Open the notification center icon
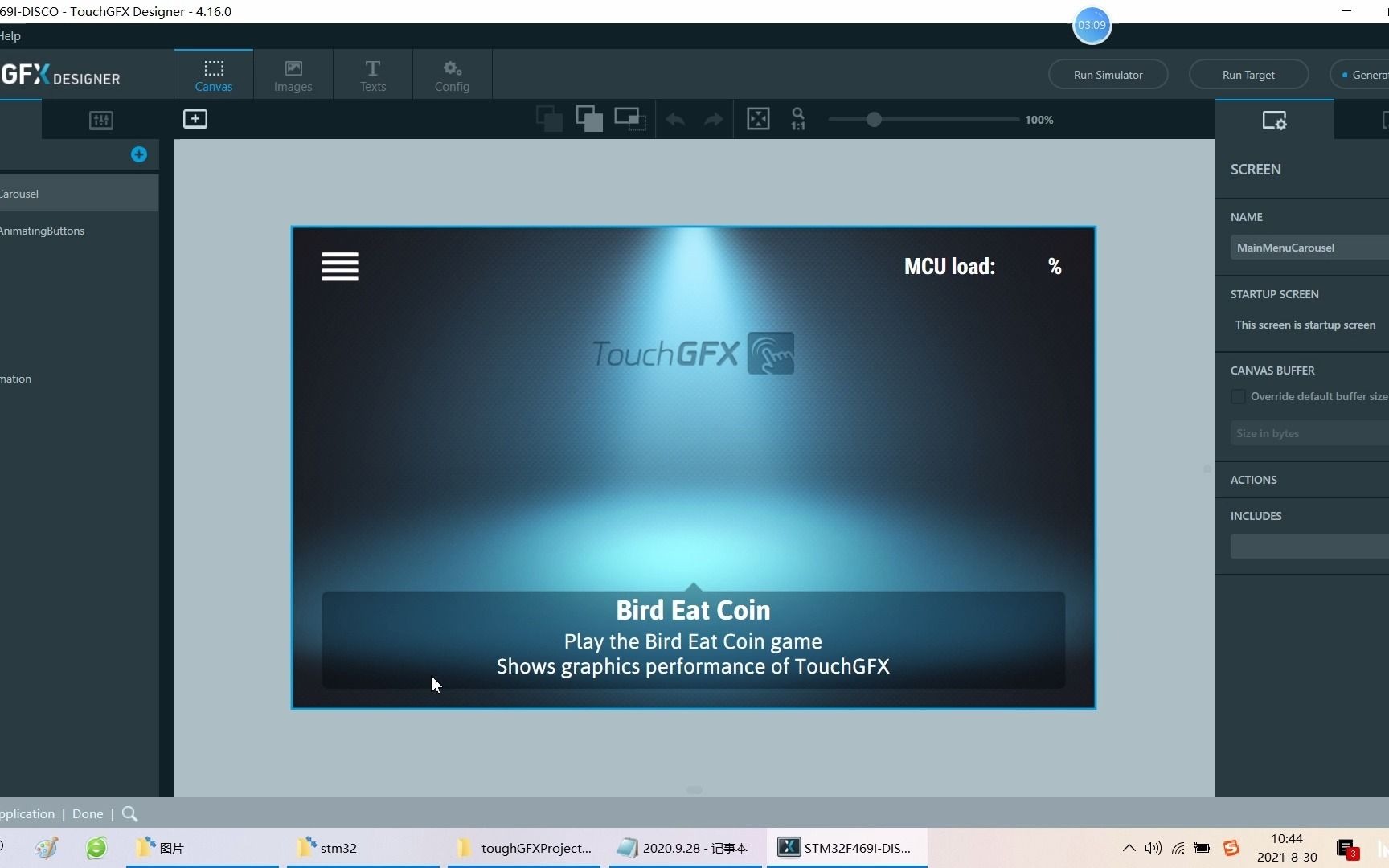1389x868 pixels. [1347, 849]
